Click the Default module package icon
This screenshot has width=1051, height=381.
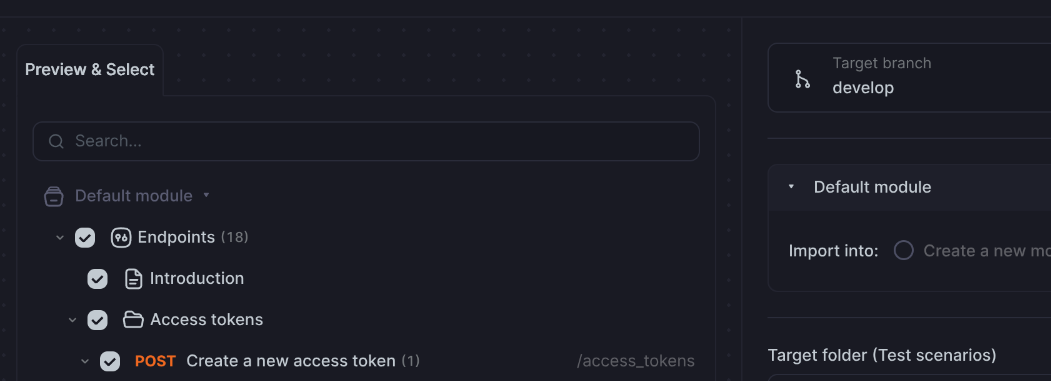[x=54, y=196]
